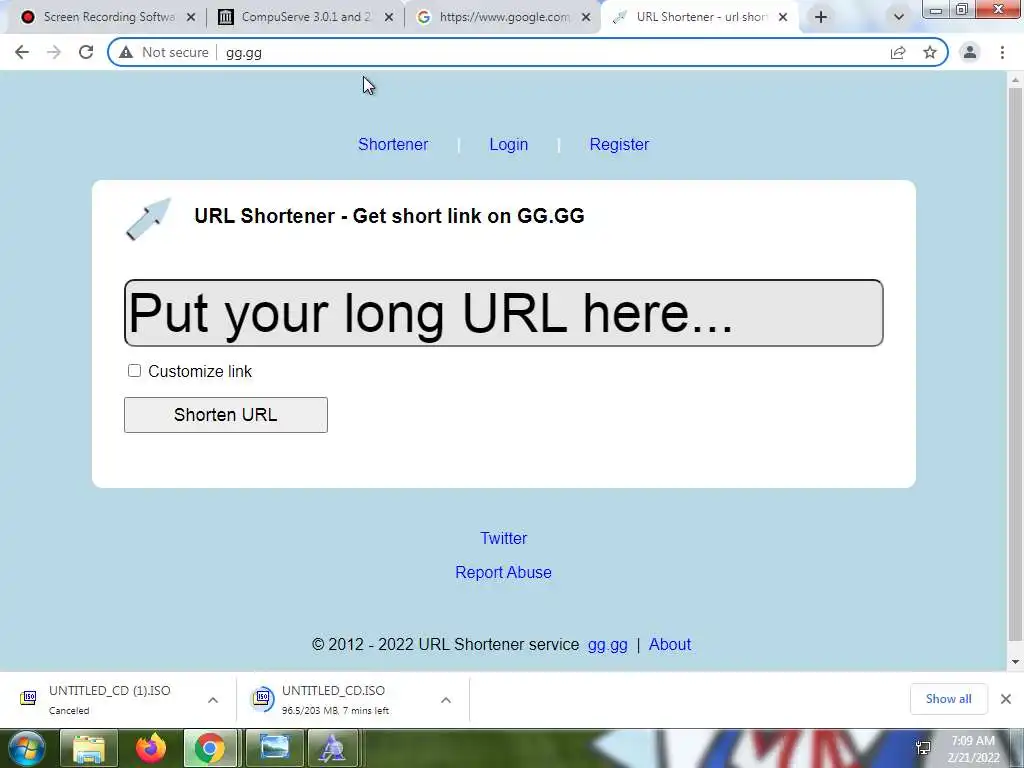Click the browser forward arrow
The image size is (1024, 768).
54,52
